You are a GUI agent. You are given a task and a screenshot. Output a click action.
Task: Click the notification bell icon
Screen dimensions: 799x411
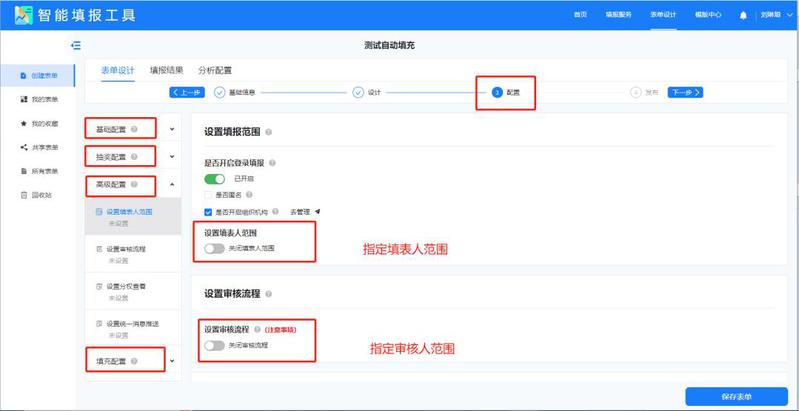coord(742,15)
